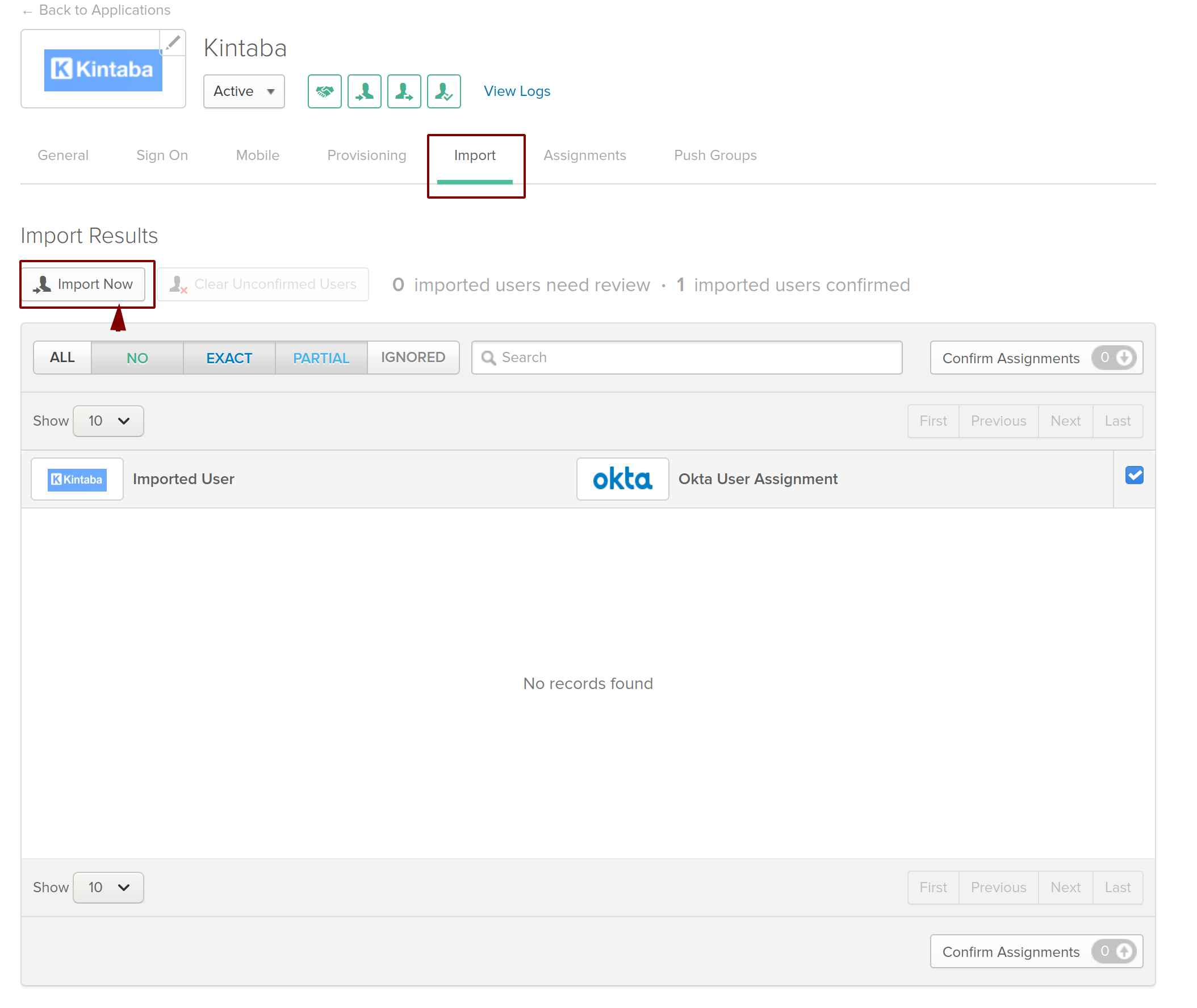This screenshot has height=1008, width=1197.
Task: Click the top Last pagination button
Action: tap(1118, 421)
